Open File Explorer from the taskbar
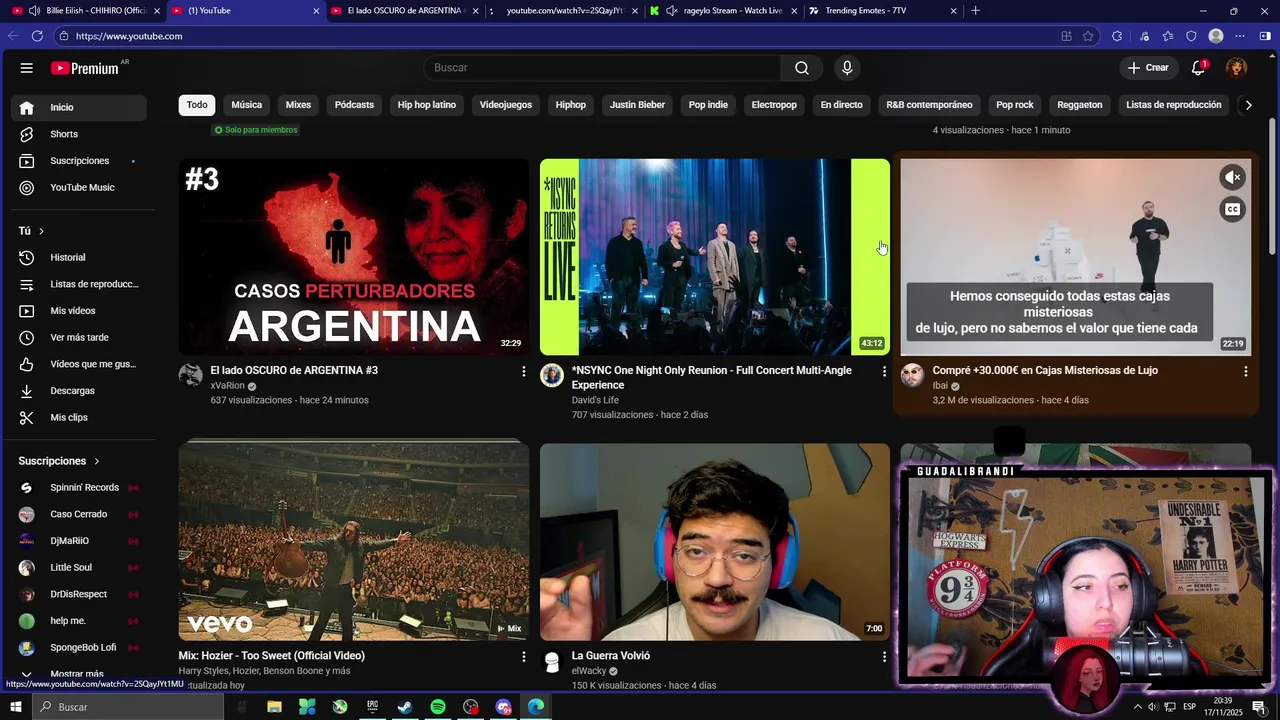The height and width of the screenshot is (720, 1280). click(x=274, y=707)
